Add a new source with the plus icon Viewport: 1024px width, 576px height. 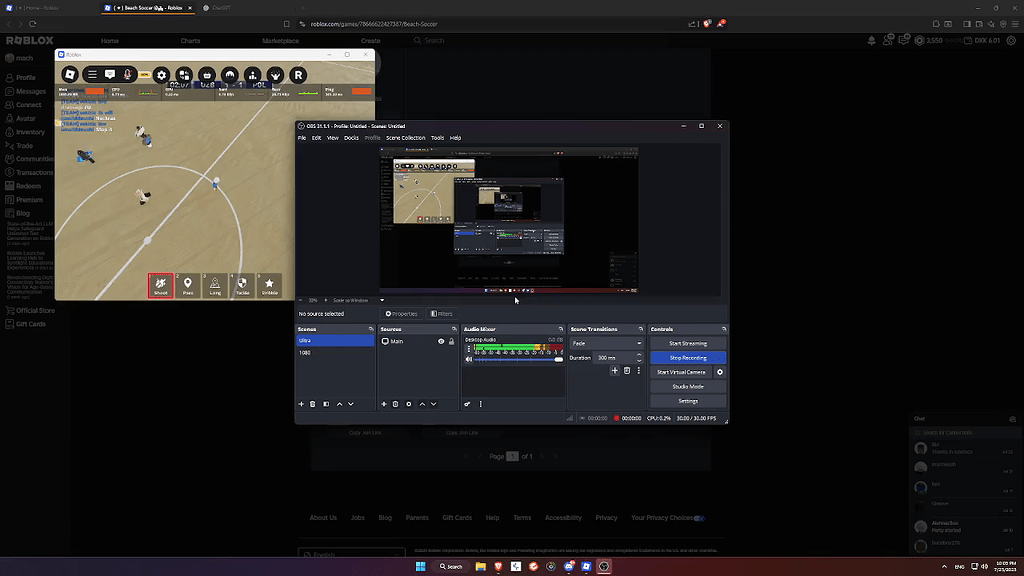tap(384, 404)
